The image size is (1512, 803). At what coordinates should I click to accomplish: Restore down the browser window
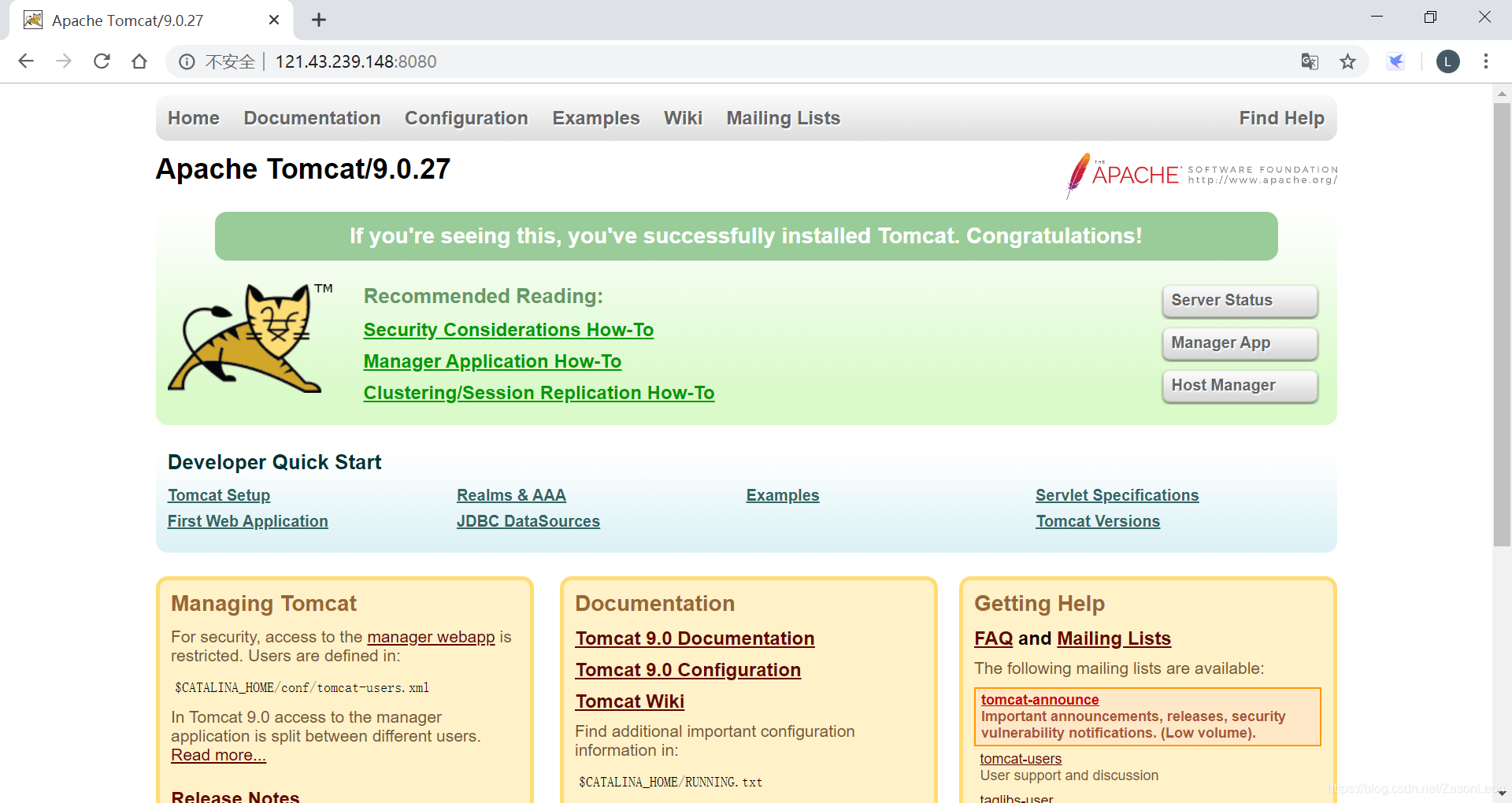click(1430, 17)
